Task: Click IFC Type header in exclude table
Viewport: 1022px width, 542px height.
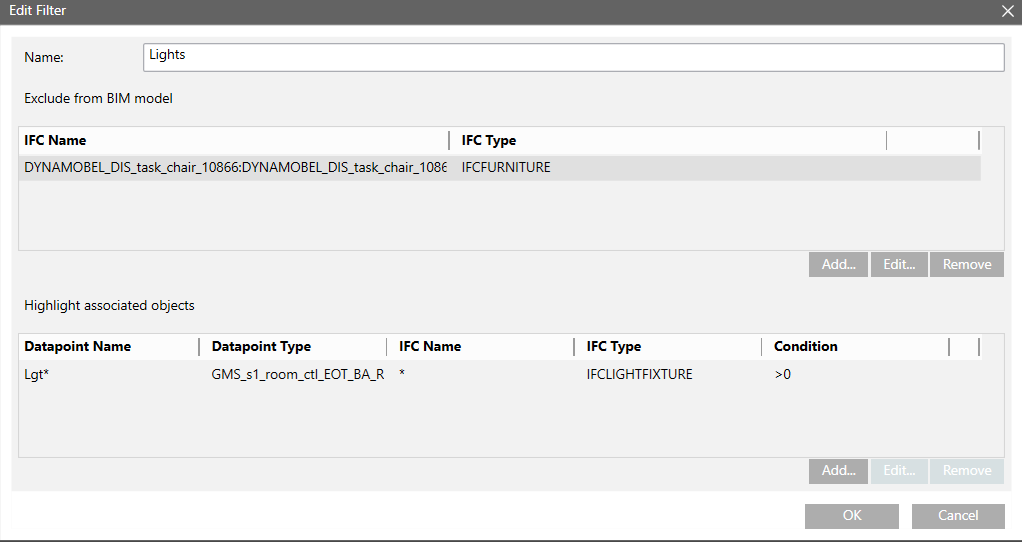Action: (x=489, y=141)
